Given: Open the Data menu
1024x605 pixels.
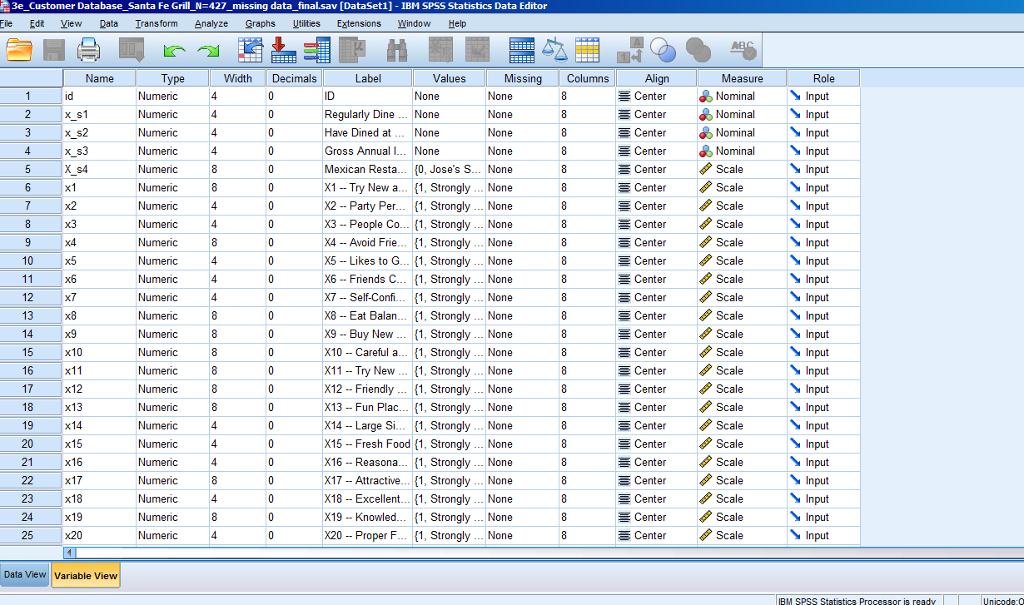Looking at the screenshot, I should click(108, 24).
